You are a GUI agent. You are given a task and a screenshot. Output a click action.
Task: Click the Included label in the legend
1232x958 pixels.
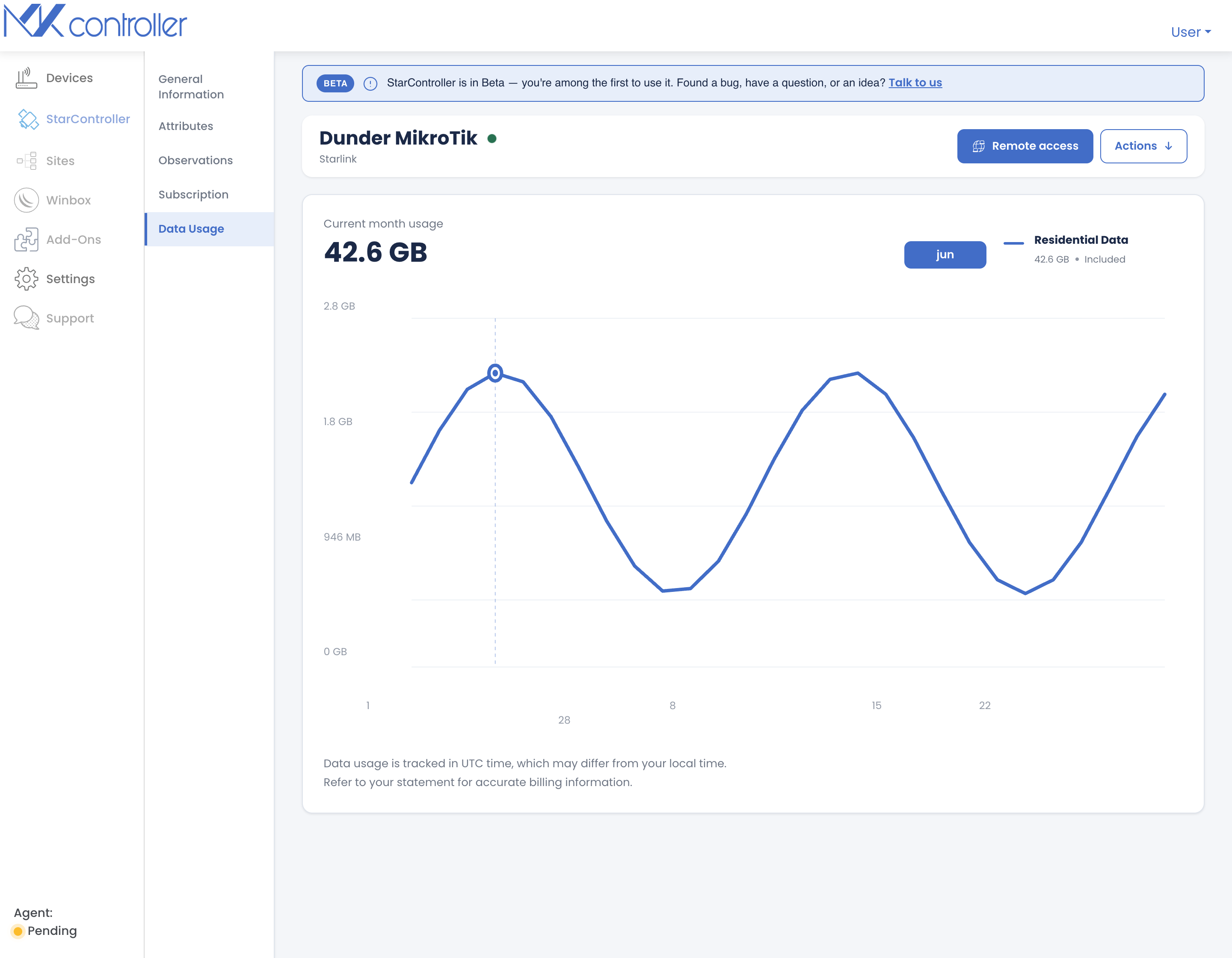1105,259
